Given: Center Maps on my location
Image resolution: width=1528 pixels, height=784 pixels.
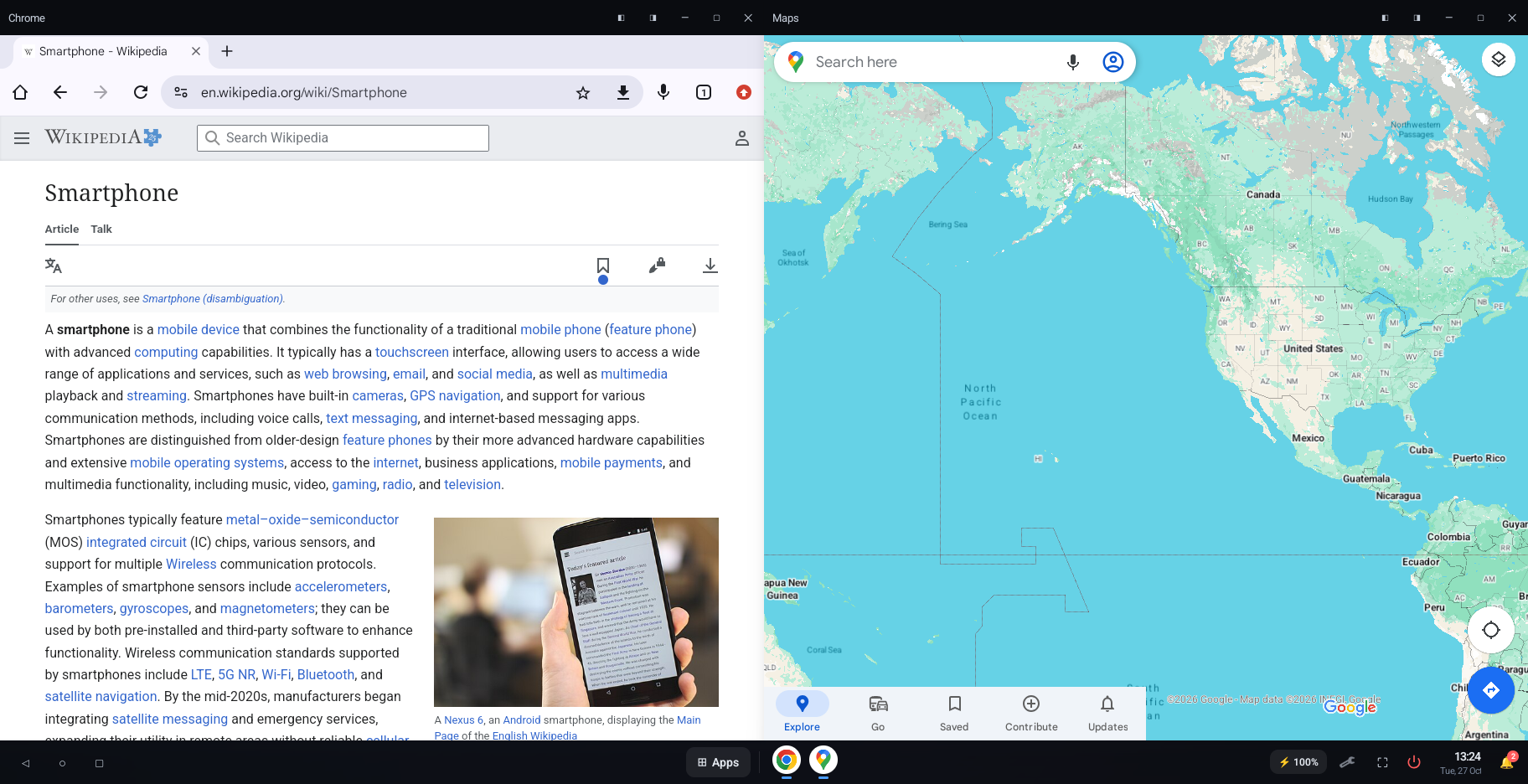Looking at the screenshot, I should click(1491, 630).
